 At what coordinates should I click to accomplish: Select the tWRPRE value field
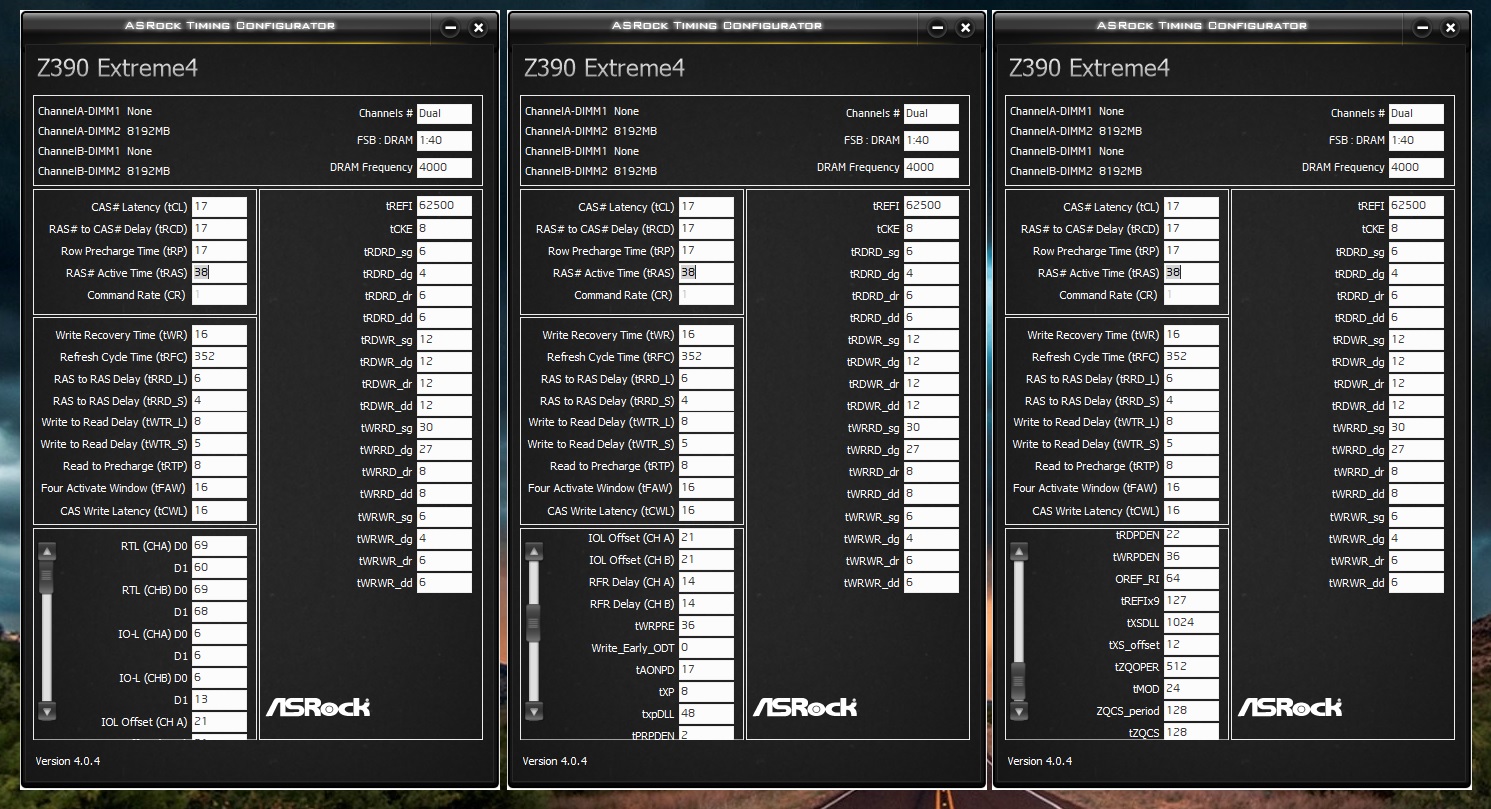(x=706, y=626)
